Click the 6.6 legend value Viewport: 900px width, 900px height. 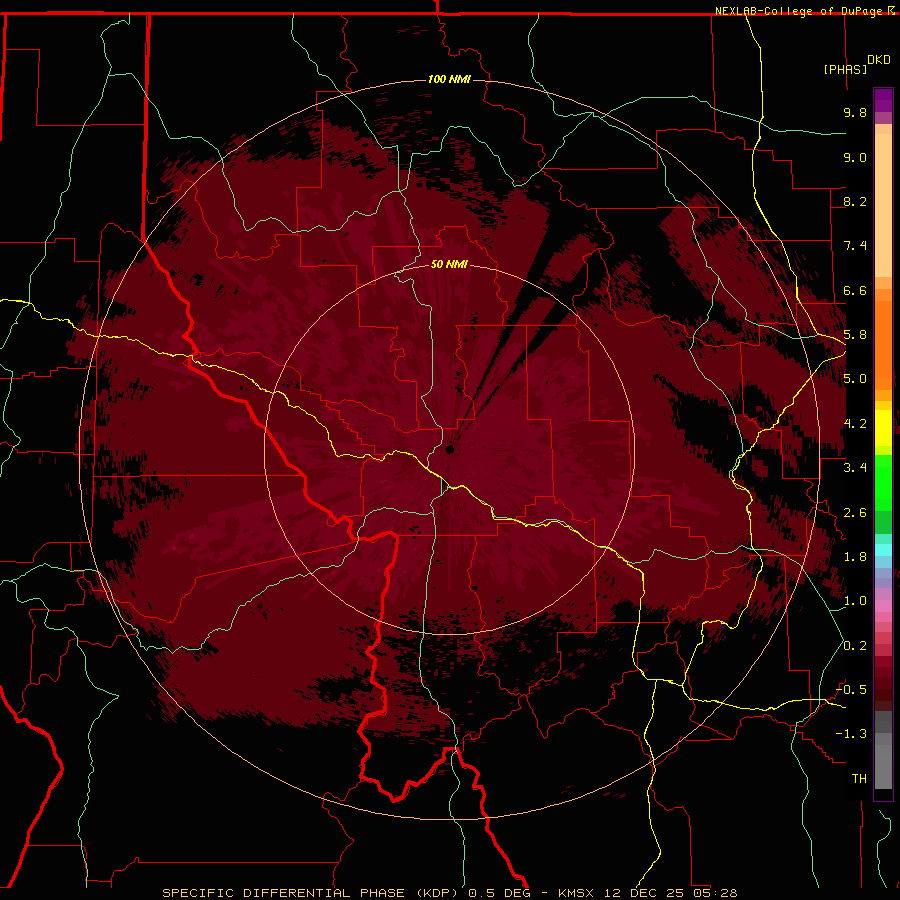tap(855, 290)
